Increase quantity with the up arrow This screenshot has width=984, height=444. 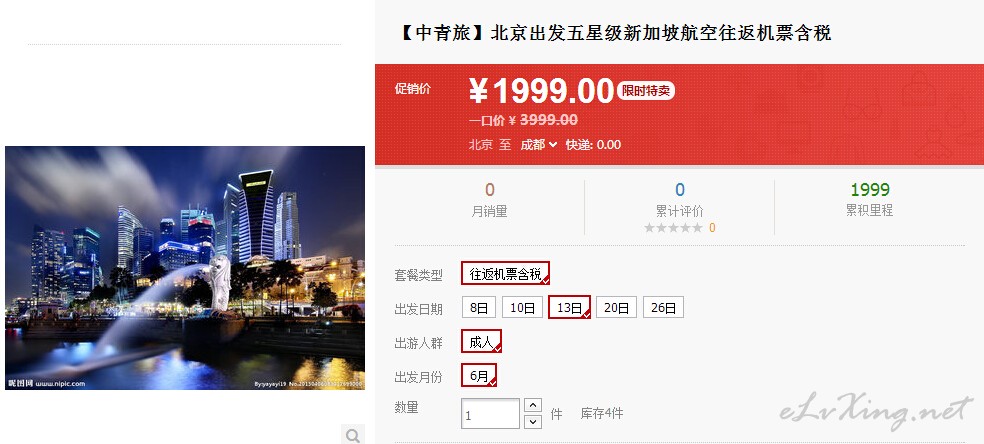click(532, 406)
